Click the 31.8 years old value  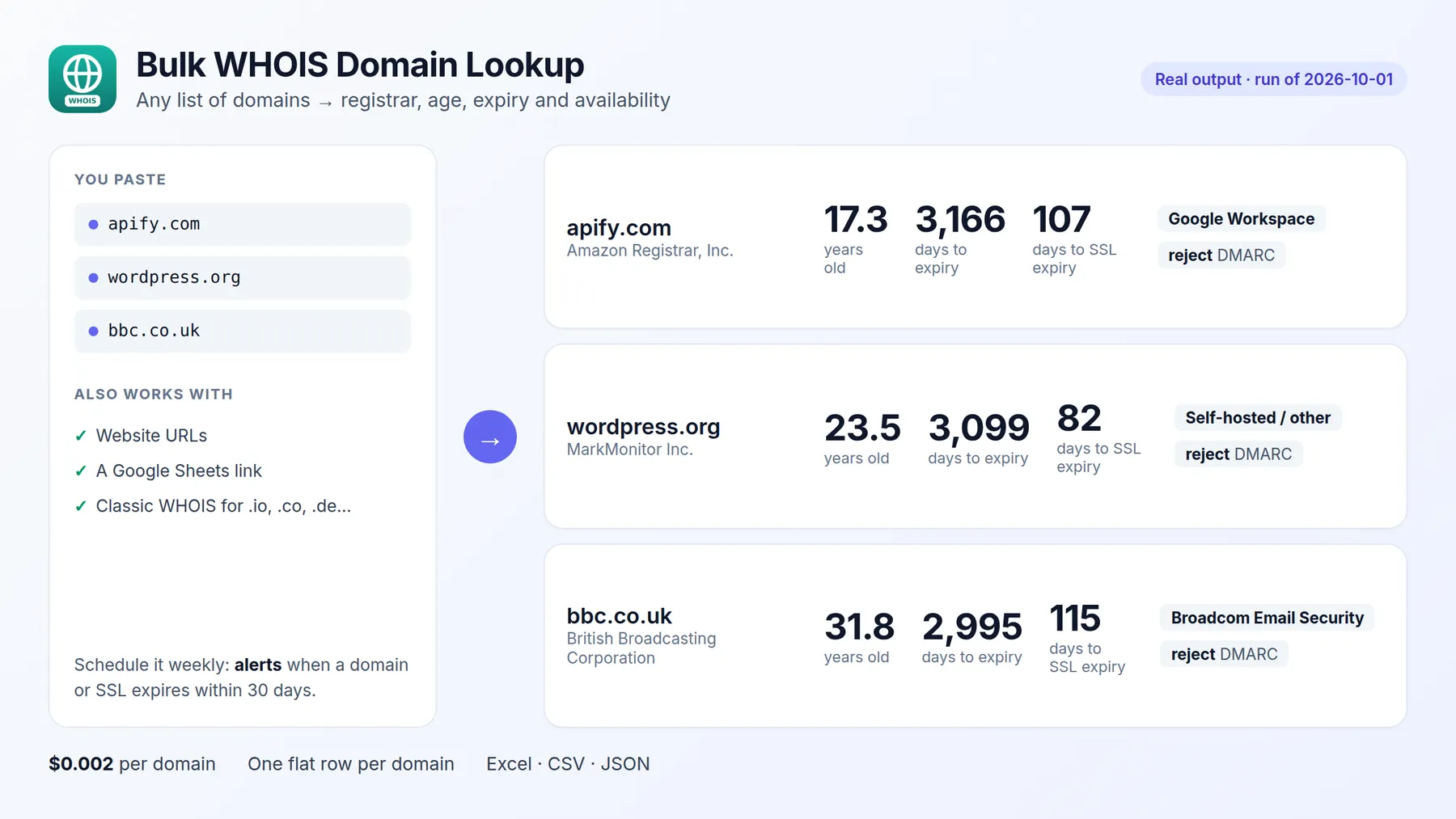pyautogui.click(x=859, y=627)
